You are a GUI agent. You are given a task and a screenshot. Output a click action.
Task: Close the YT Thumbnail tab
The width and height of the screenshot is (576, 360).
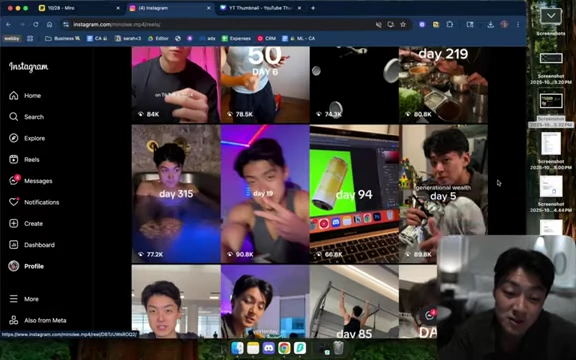(299, 8)
